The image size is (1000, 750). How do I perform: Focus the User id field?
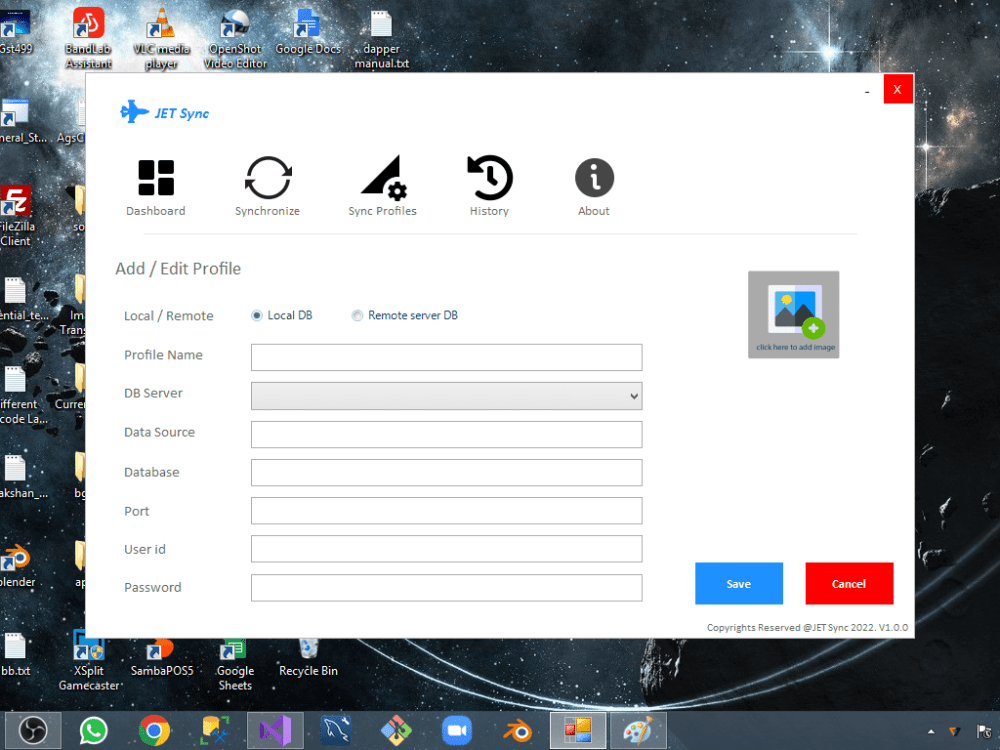tap(446, 549)
